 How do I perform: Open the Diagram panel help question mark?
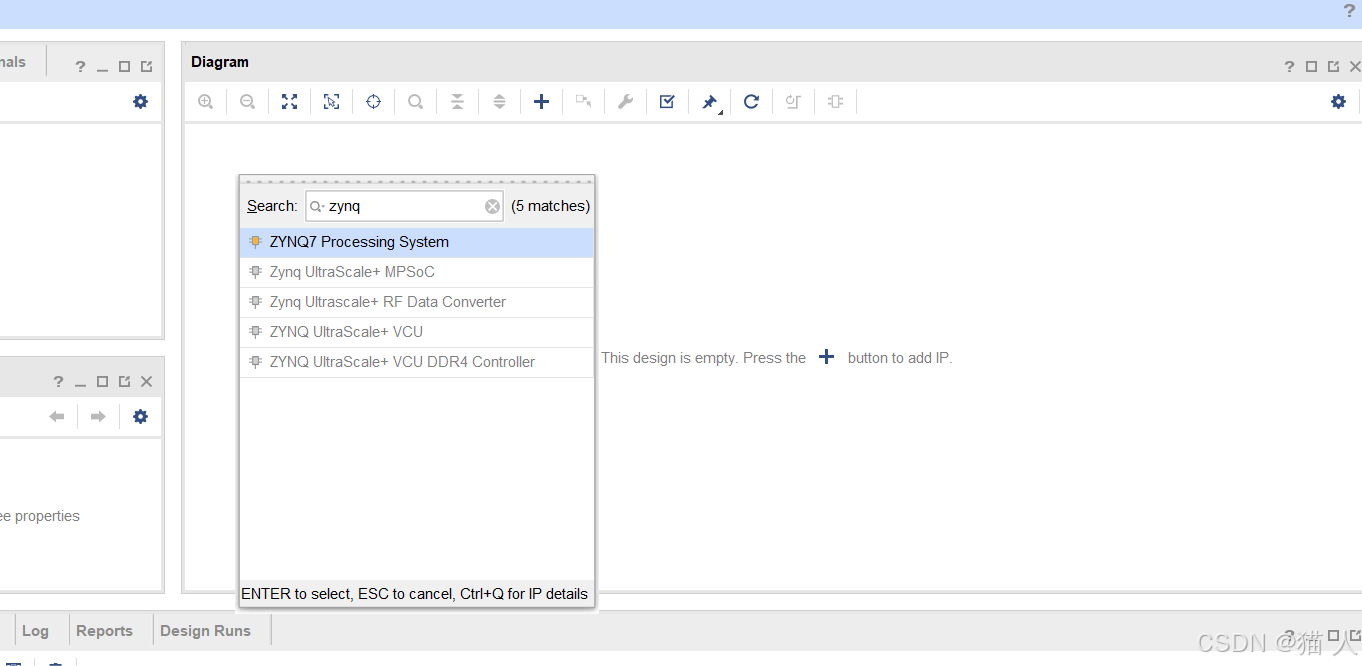coord(1290,66)
